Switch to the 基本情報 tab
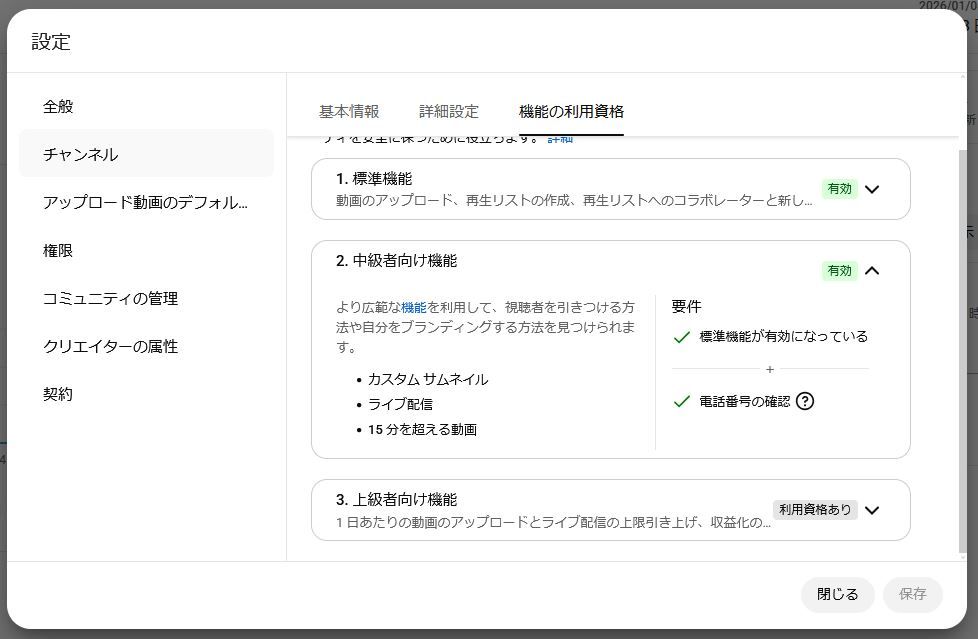Screen dimensions: 978x639 click(349, 111)
